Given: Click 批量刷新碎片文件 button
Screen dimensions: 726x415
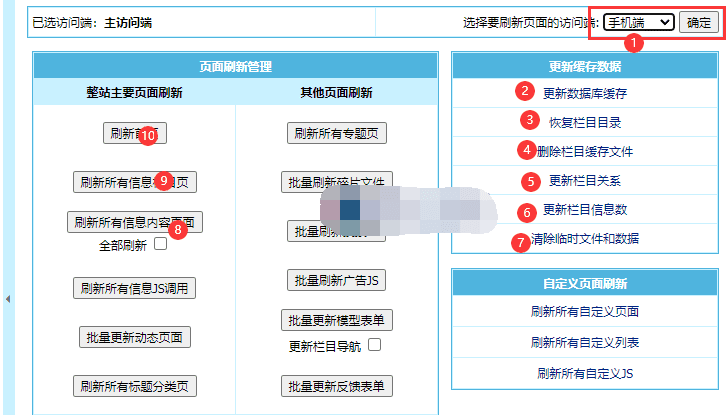Looking at the screenshot, I should tap(337, 182).
